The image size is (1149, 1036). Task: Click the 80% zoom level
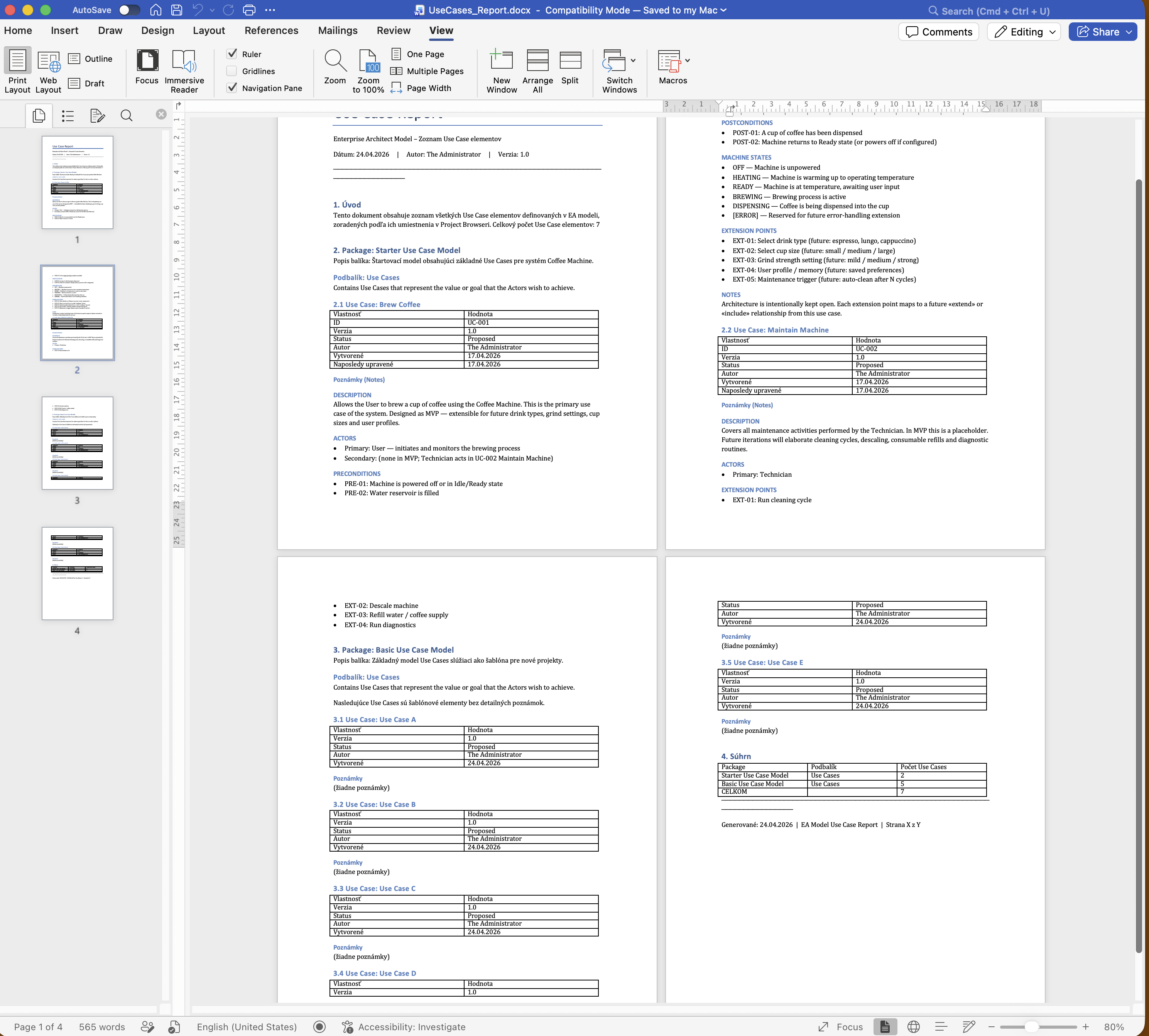[1114, 1026]
